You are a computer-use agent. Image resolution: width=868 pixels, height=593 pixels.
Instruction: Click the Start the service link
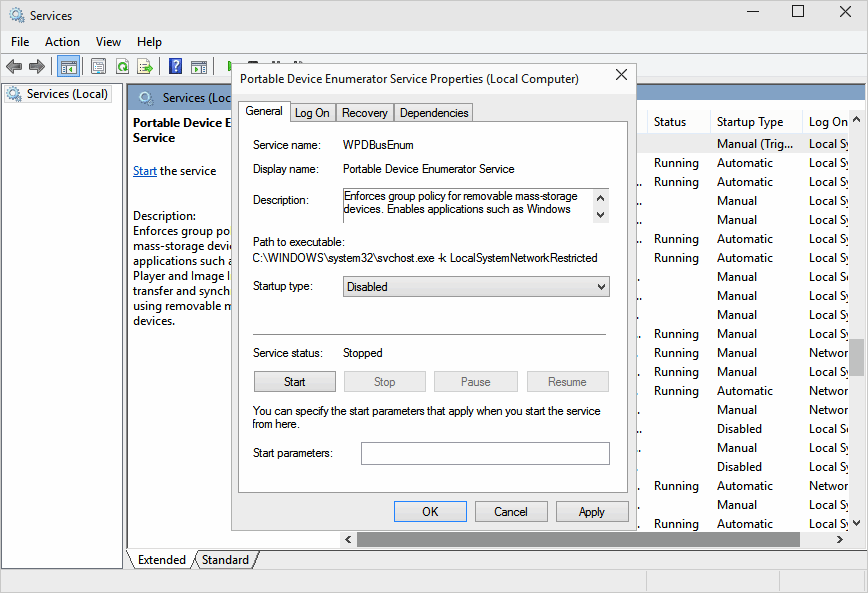point(145,171)
